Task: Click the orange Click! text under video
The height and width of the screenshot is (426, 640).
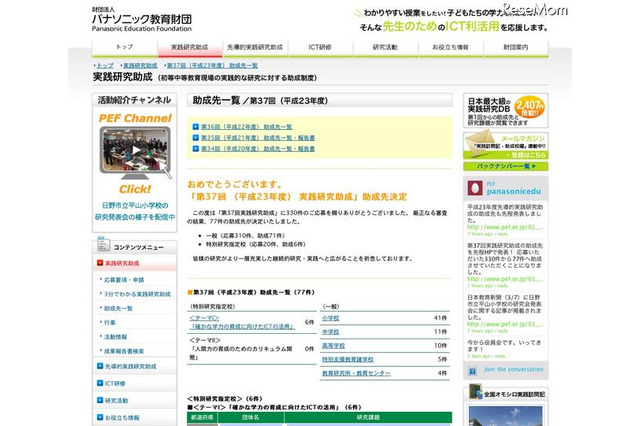Action: click(135, 189)
